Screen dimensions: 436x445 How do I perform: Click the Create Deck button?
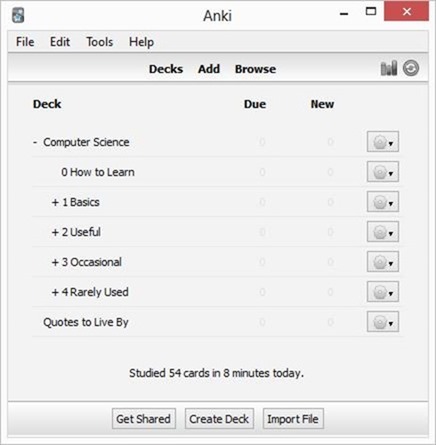pos(219,419)
